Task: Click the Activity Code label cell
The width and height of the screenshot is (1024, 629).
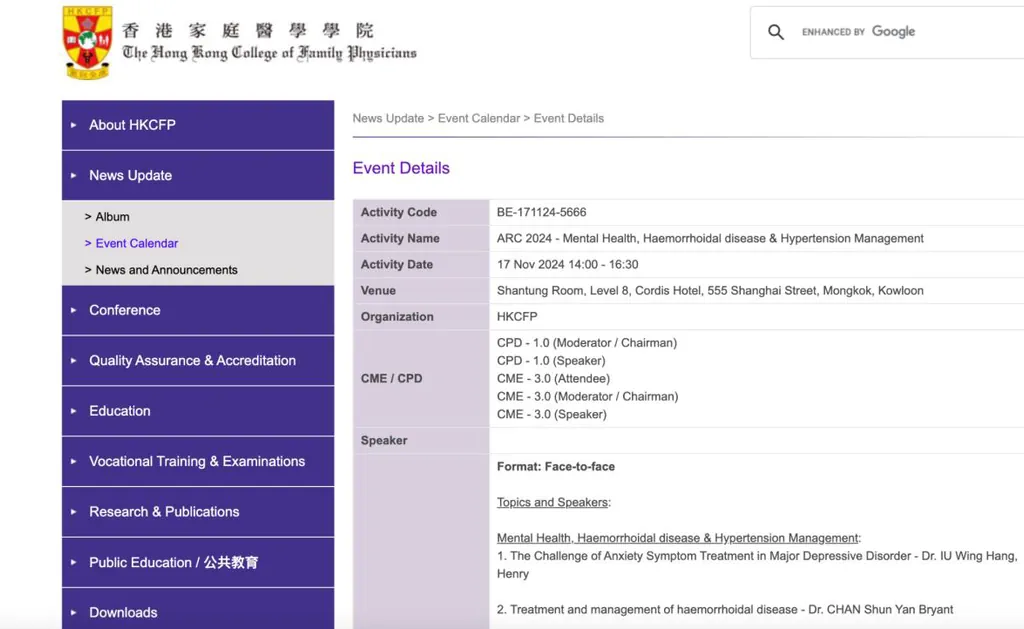Action: point(421,212)
